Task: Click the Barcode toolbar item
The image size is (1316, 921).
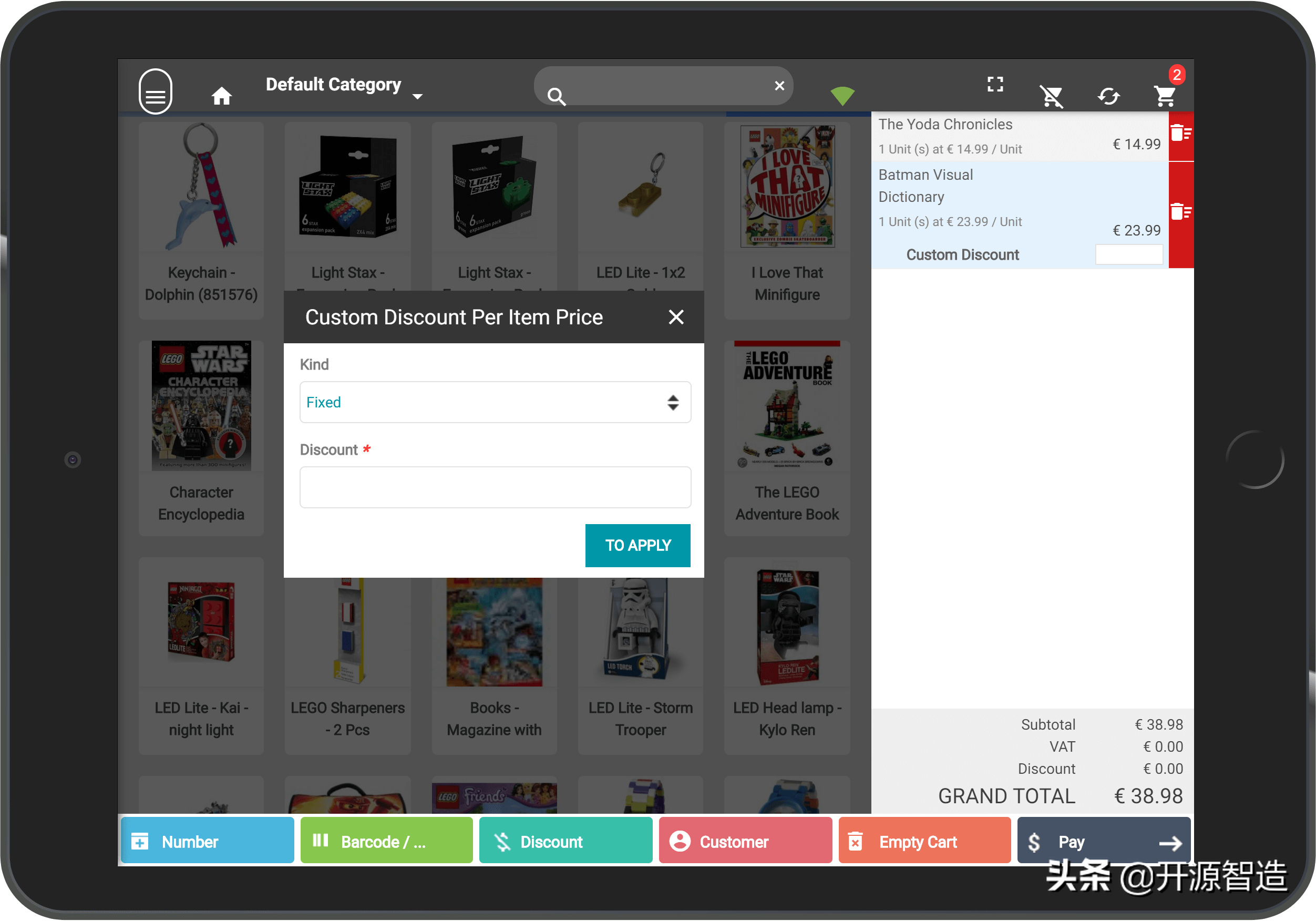Action: 386,841
